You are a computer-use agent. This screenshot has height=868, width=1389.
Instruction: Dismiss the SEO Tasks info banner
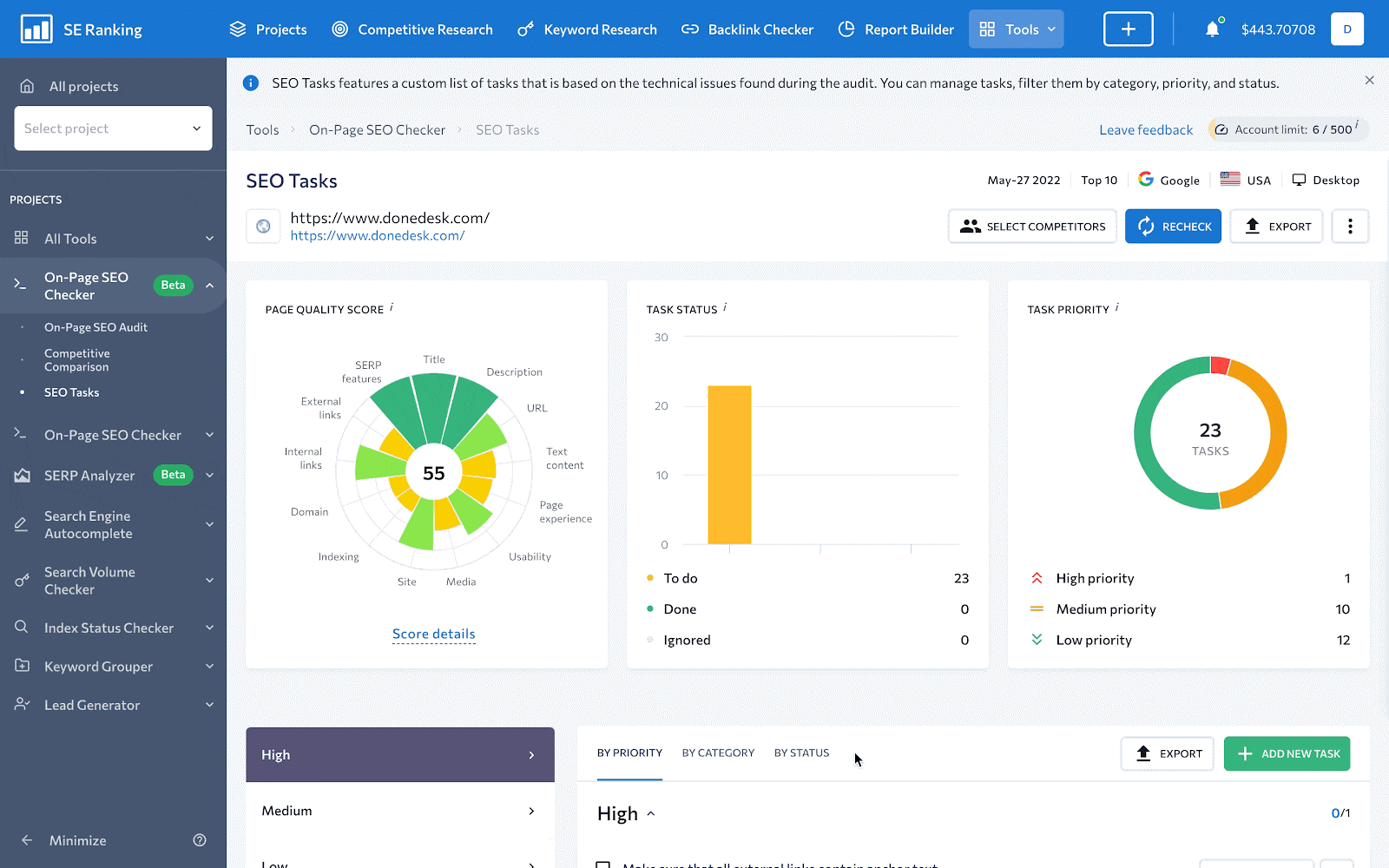[x=1369, y=81]
